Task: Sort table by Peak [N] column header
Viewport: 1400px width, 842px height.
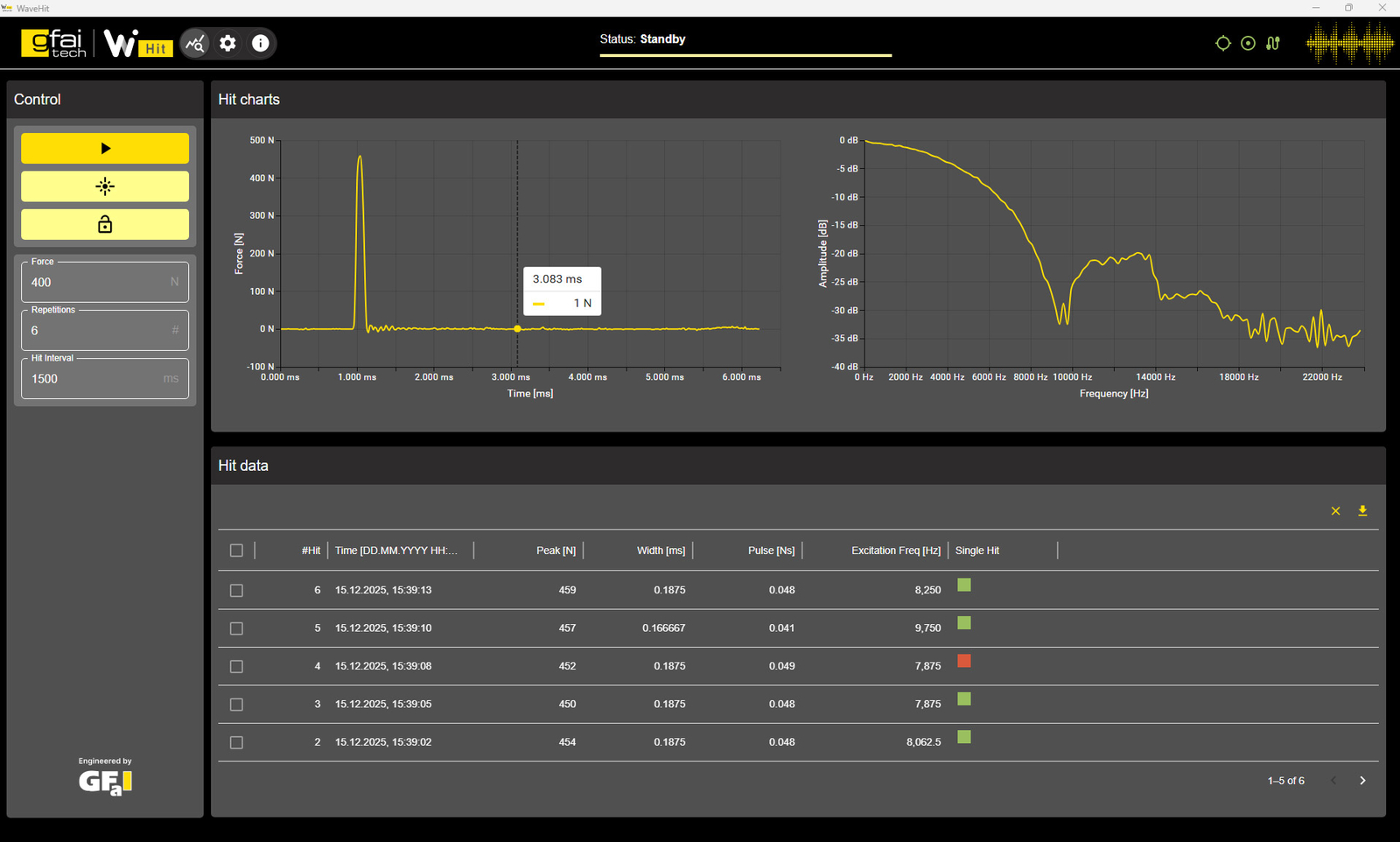Action: [x=556, y=551]
